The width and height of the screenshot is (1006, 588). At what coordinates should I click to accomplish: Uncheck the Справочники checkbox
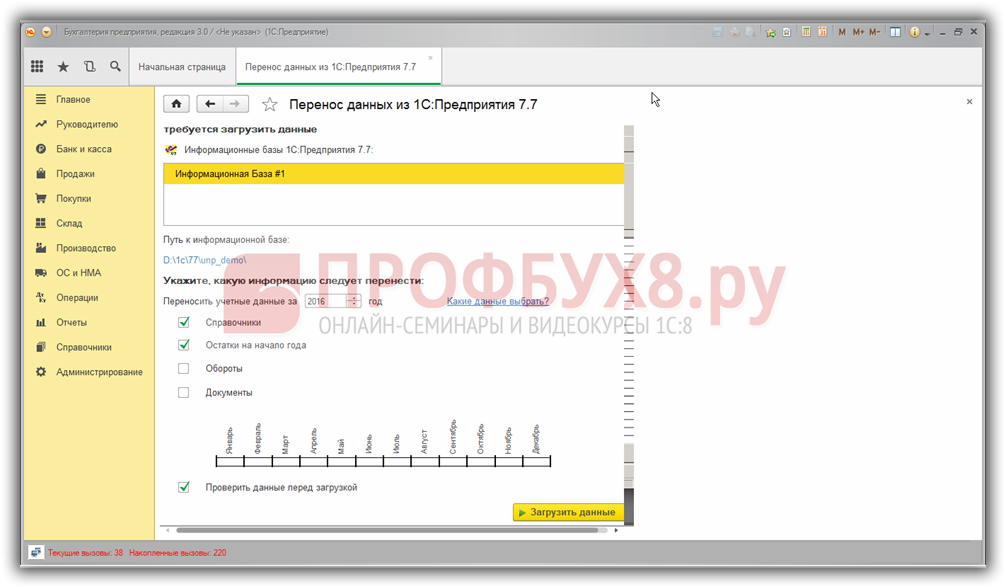coord(184,322)
